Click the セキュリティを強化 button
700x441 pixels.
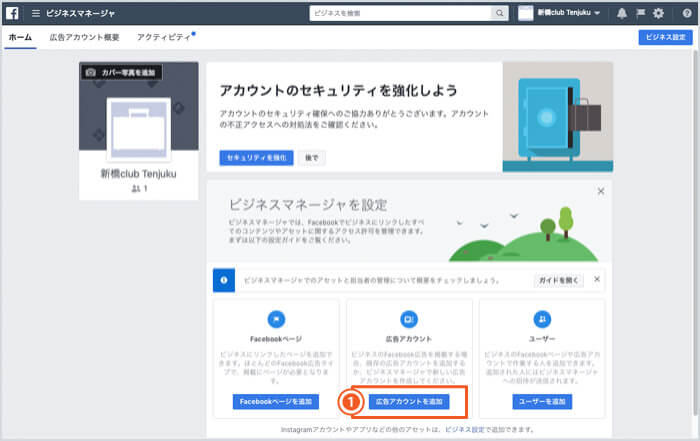pos(256,158)
